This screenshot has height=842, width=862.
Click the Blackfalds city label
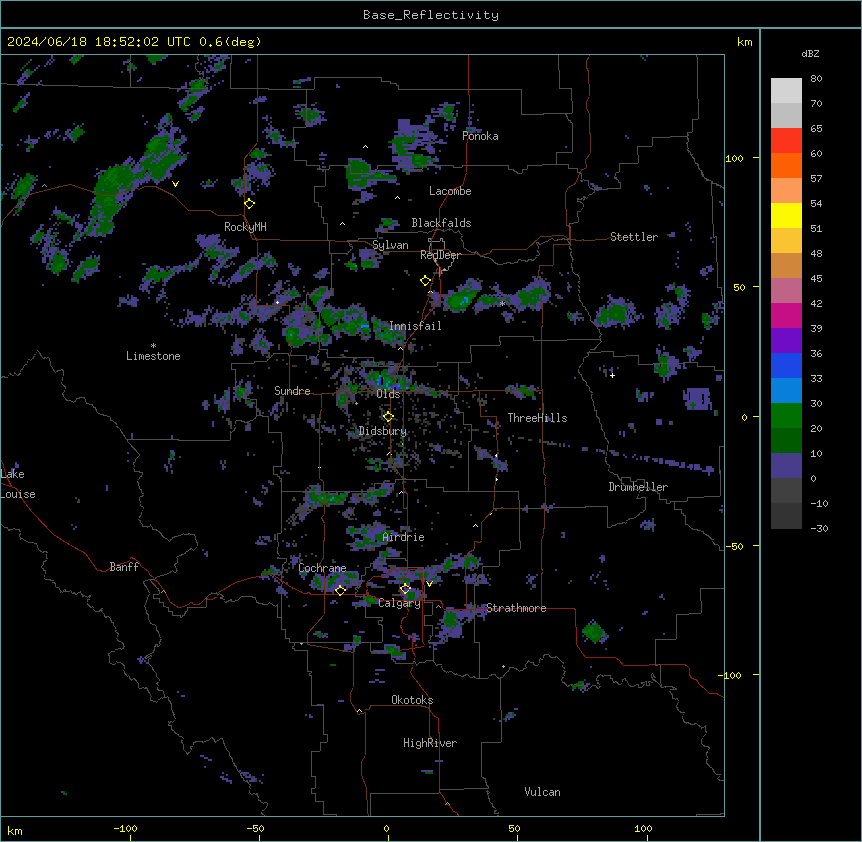441,223
